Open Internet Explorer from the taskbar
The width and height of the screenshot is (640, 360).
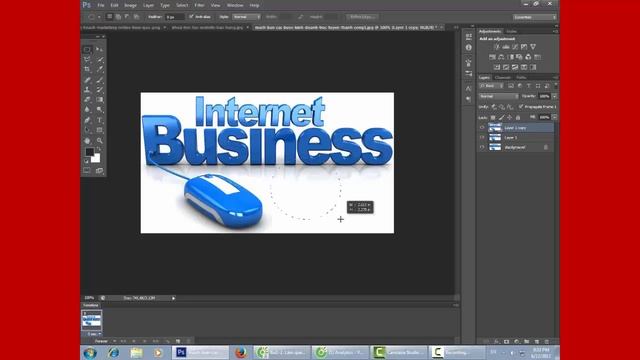click(x=113, y=352)
